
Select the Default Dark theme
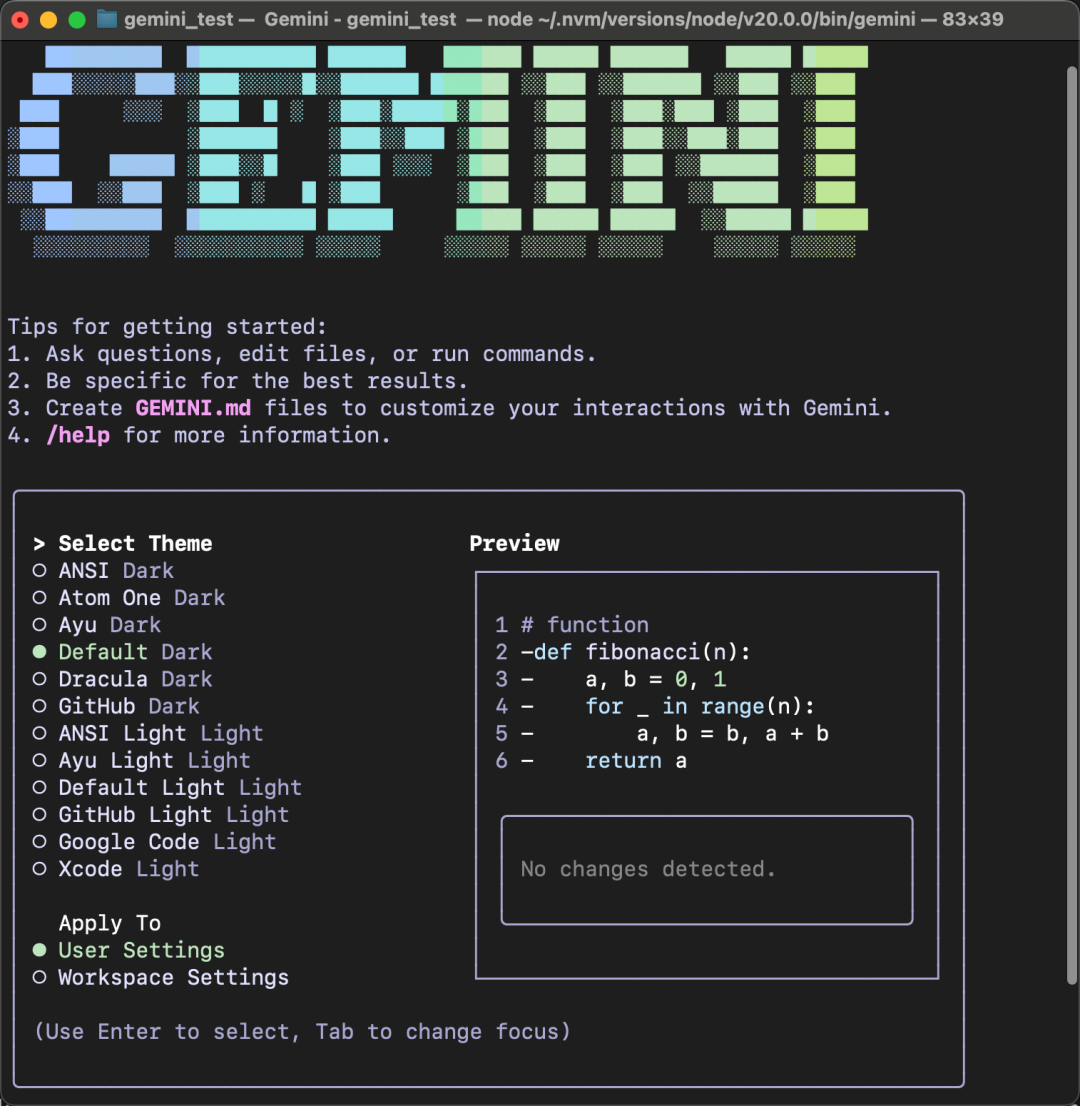point(123,652)
